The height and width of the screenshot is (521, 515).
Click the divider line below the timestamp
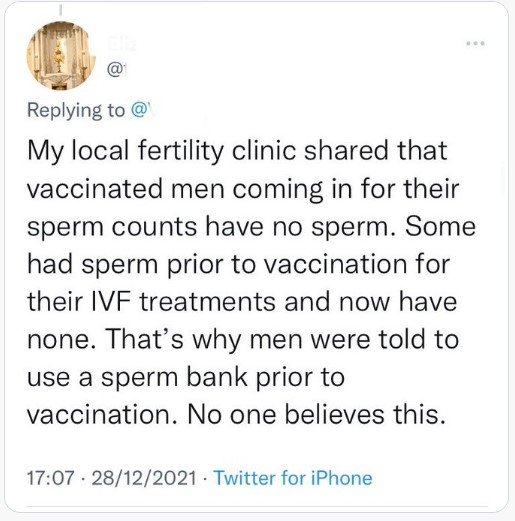(257, 507)
